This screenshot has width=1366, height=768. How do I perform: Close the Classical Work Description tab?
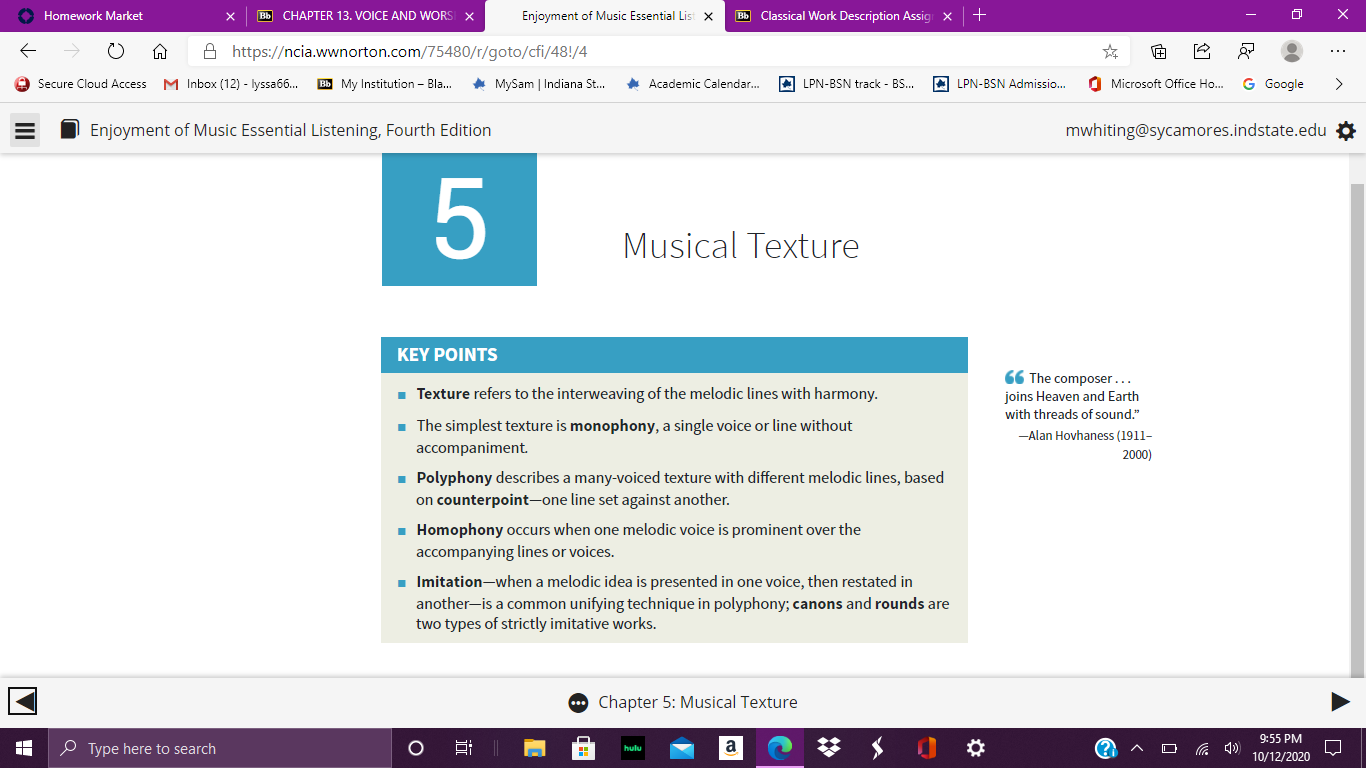[947, 16]
